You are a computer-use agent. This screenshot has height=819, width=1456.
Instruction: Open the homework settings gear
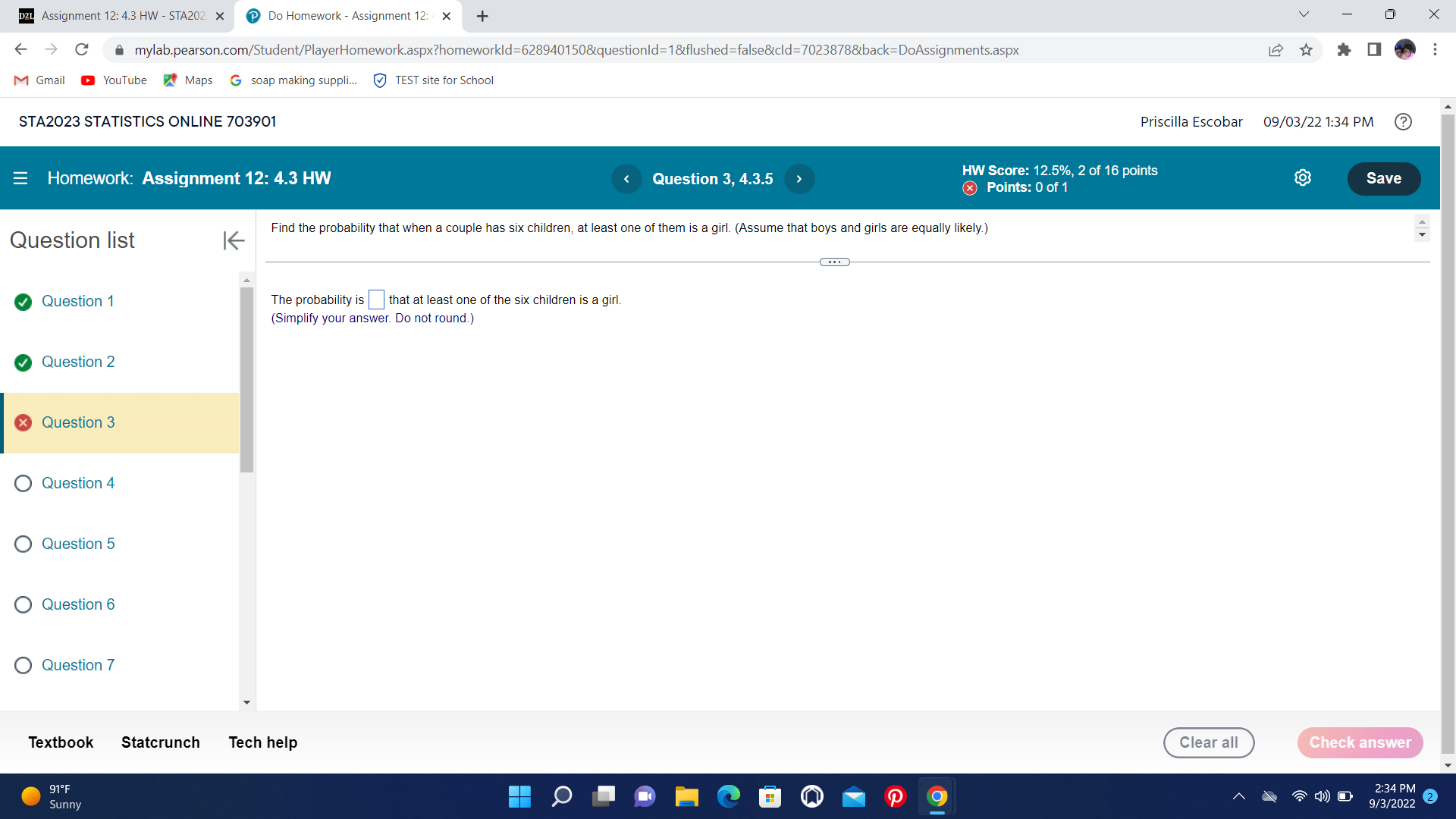click(x=1302, y=178)
